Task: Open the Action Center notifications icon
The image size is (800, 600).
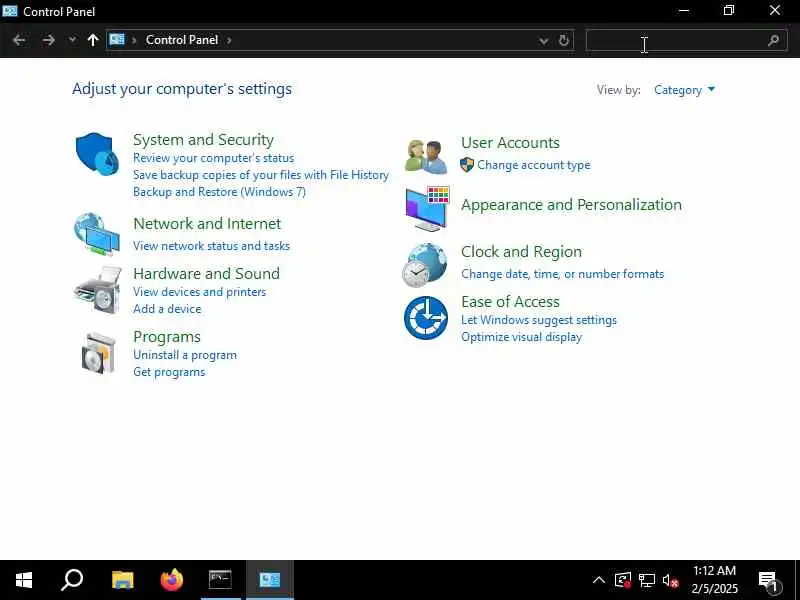Action: pos(768,581)
